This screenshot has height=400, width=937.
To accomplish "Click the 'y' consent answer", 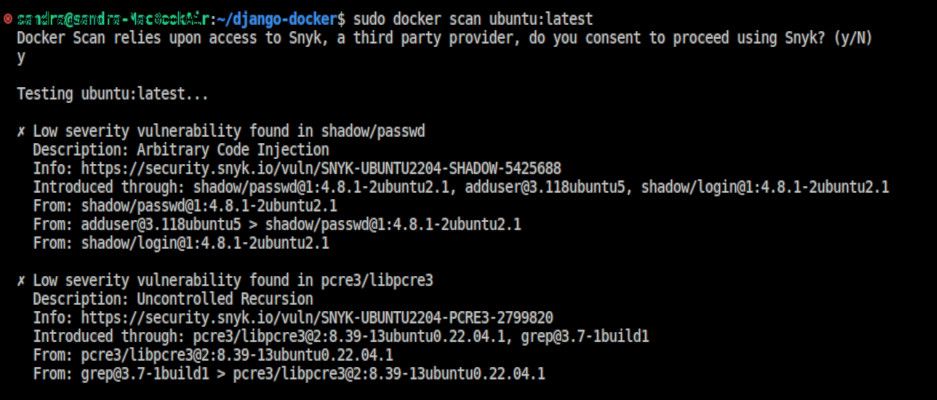I will click(x=21, y=57).
